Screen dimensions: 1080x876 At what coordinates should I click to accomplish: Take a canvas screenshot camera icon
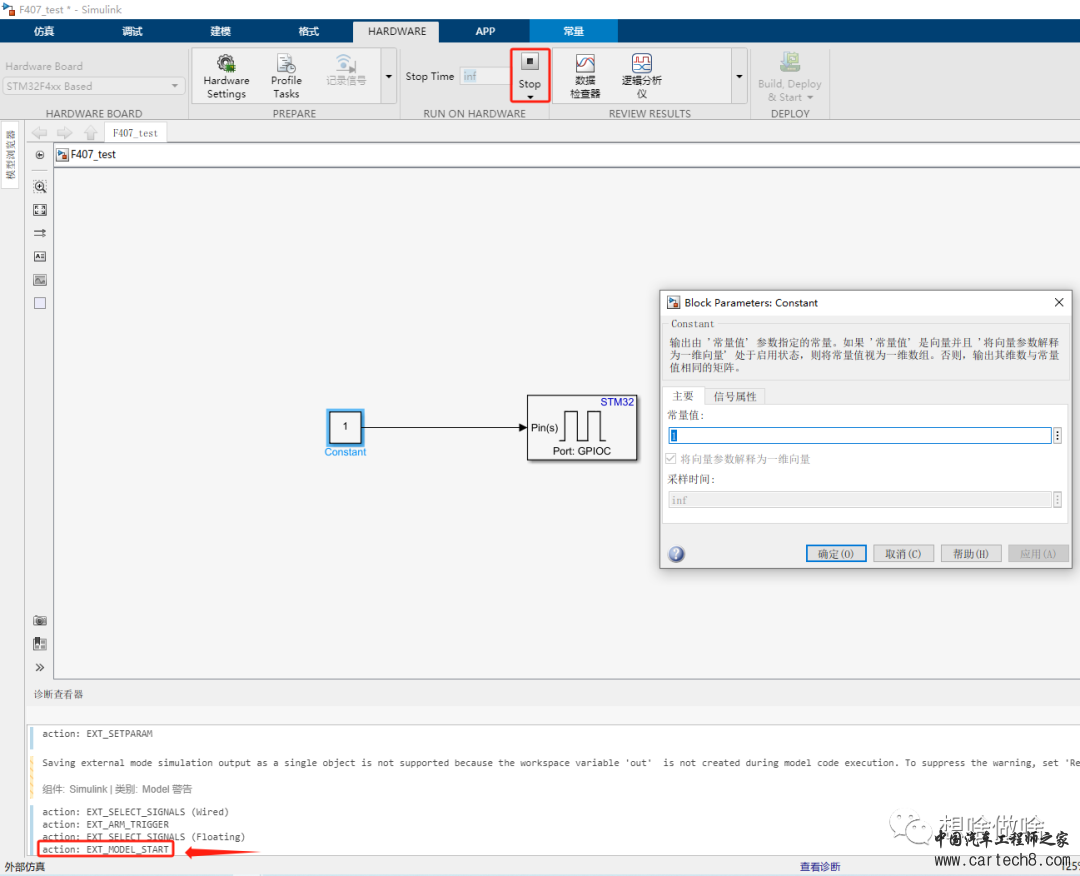coord(40,620)
